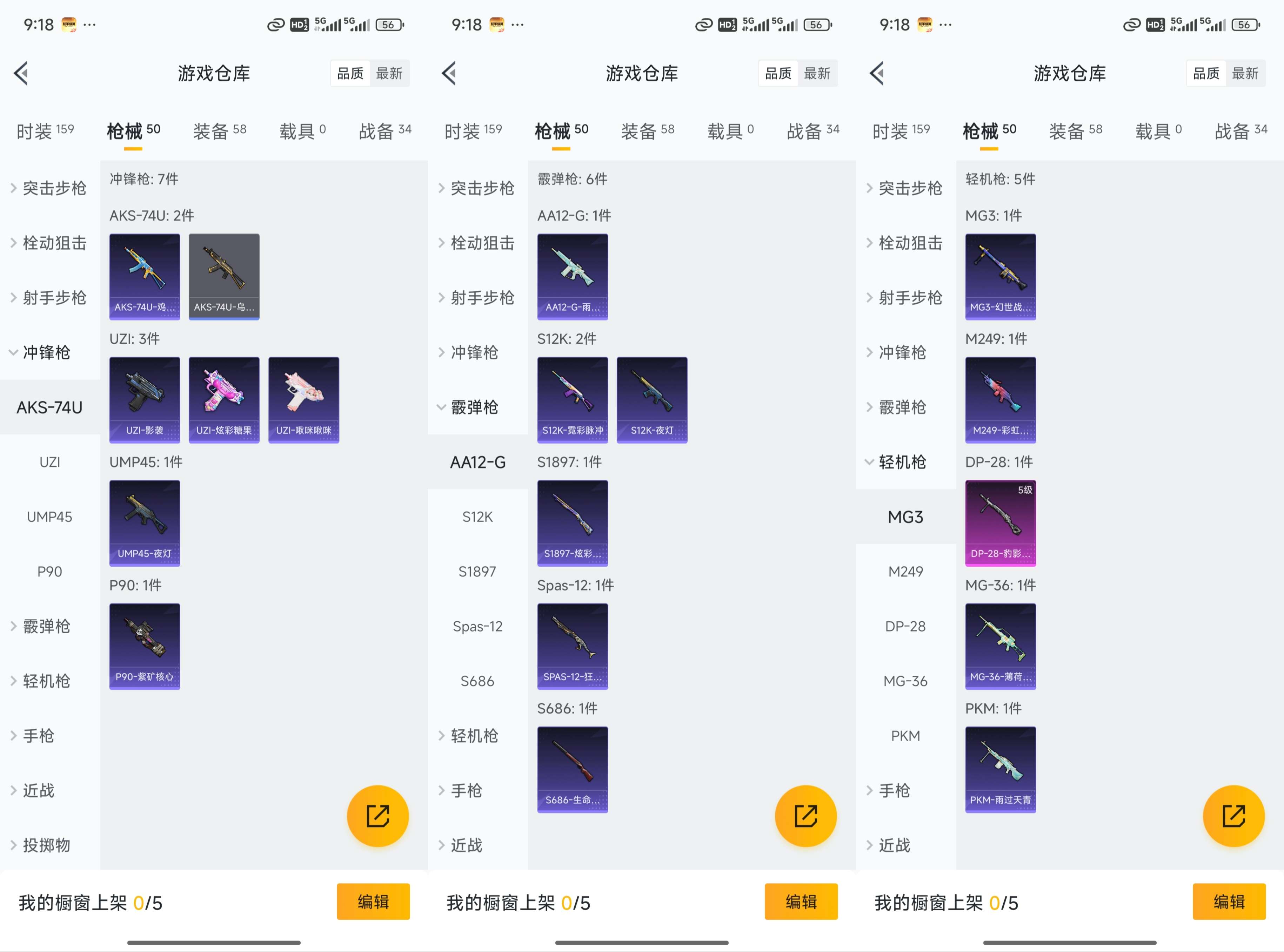Go back using arrow on 冲锋枪 screen

click(x=21, y=73)
